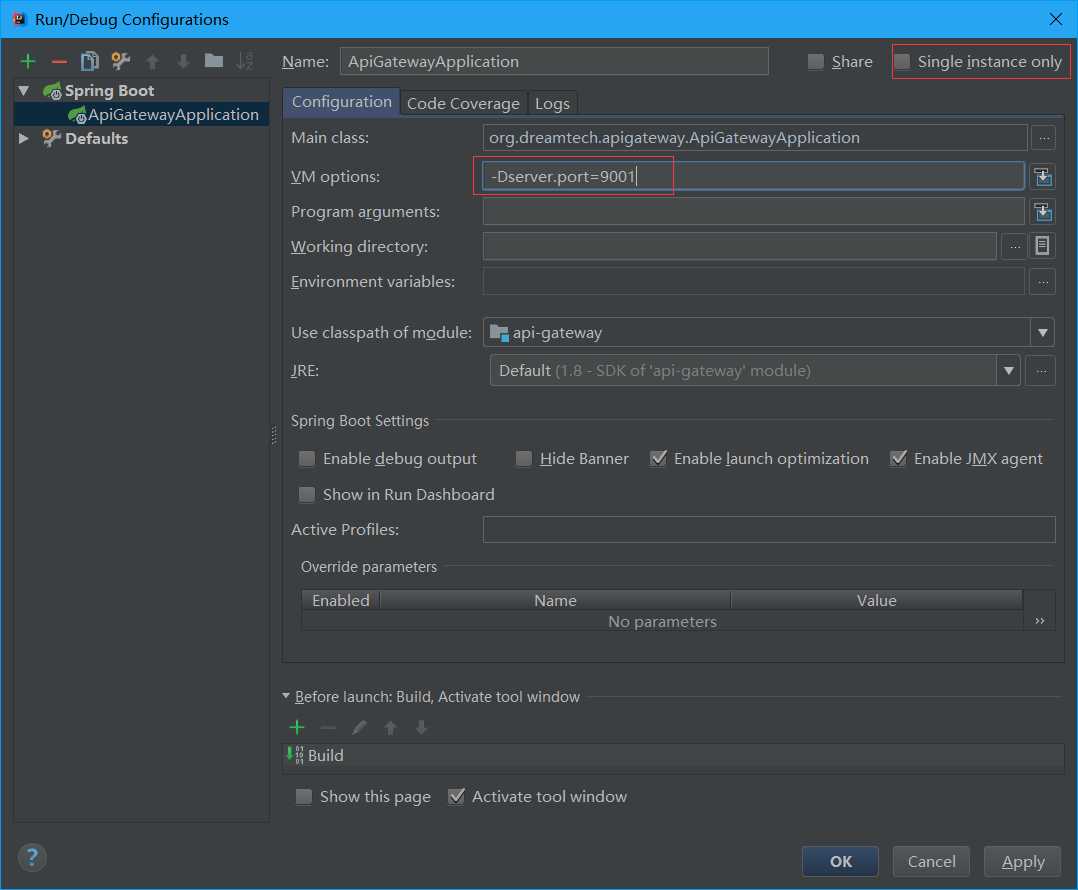Viewport: 1078px width, 890px height.
Task: Collapse the Before launch section
Action: (x=286, y=696)
